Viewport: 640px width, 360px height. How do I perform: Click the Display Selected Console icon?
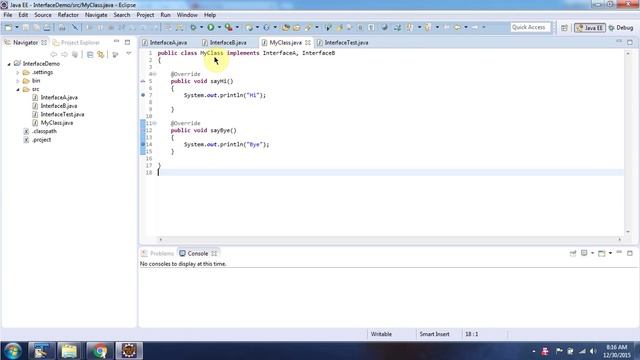(x=584, y=253)
